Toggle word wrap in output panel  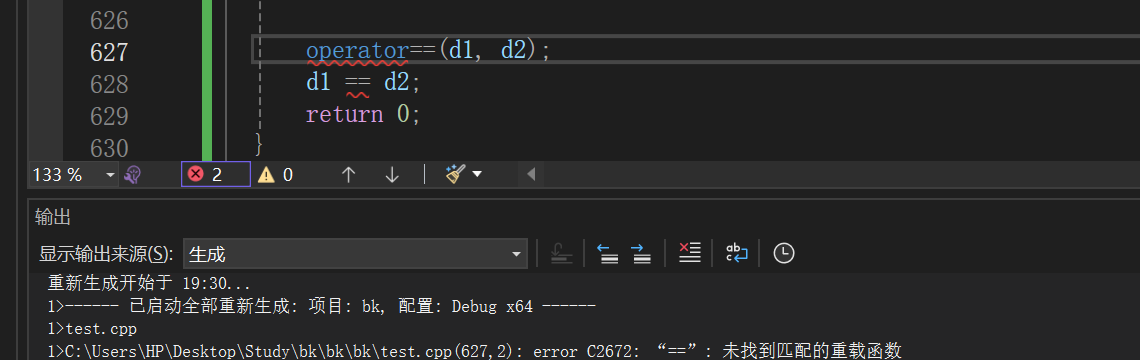(736, 253)
